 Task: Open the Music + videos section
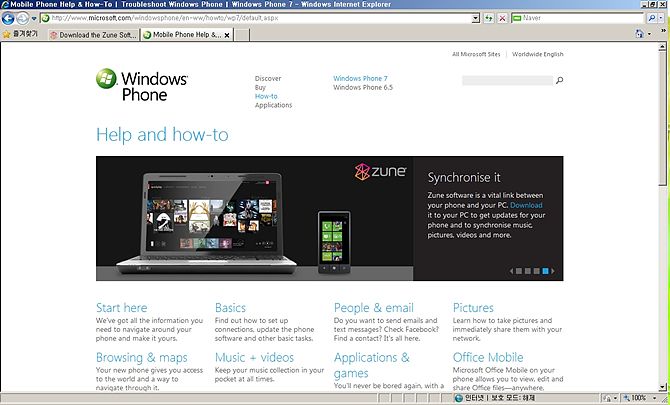pos(254,357)
